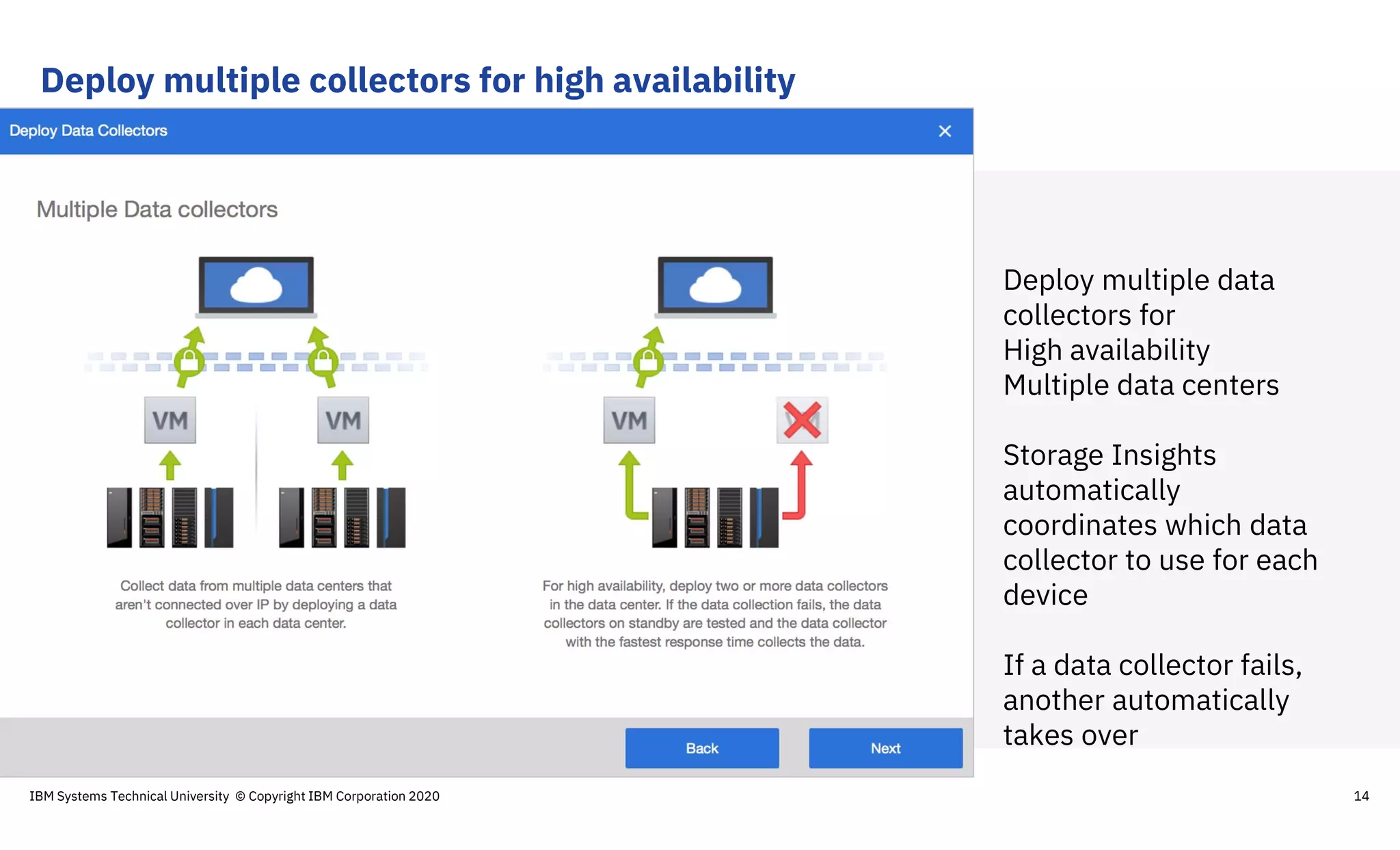Click the red failure arrow icon
This screenshot has width=1400, height=850.
point(797,486)
